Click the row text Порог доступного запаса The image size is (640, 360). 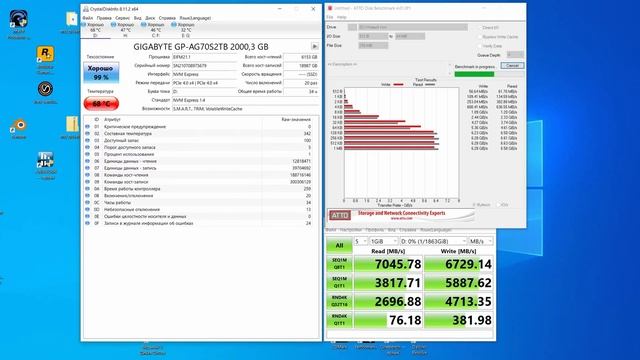129,147
